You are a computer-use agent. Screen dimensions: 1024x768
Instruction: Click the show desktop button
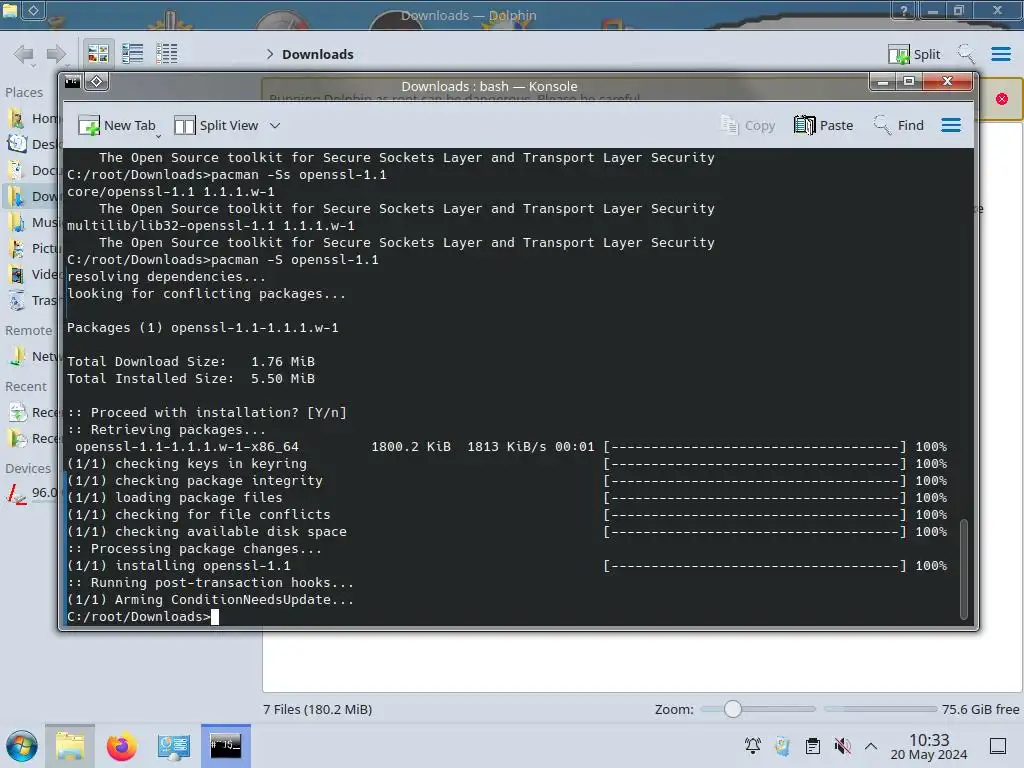coord(998,746)
